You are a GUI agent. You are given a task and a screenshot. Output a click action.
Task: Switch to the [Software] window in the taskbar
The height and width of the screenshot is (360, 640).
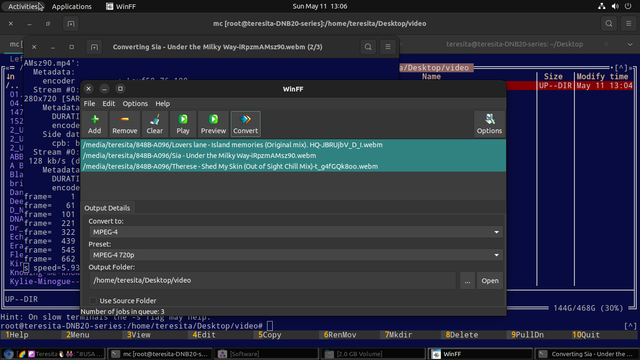(x=267, y=354)
